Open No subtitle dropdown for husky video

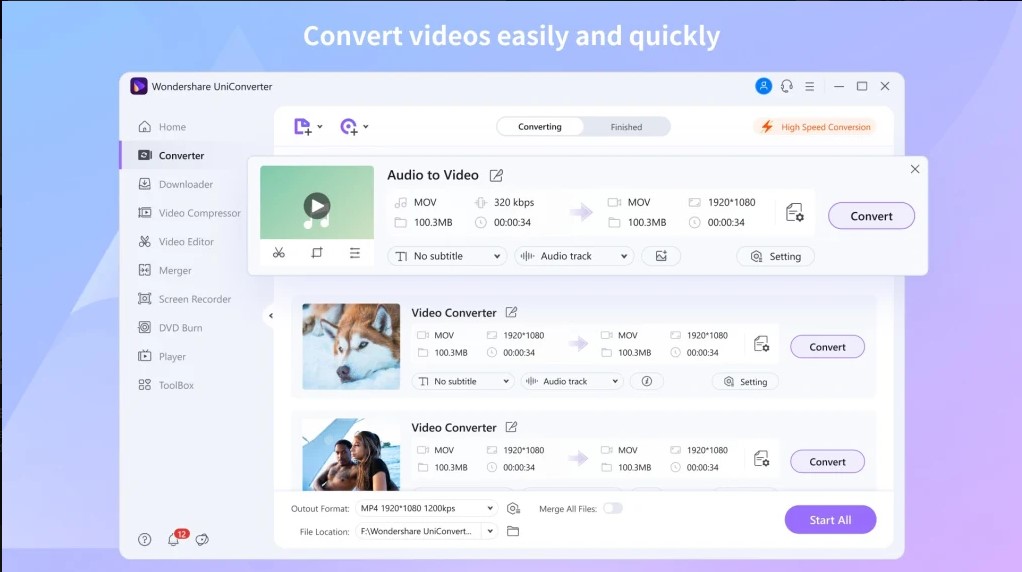point(463,381)
